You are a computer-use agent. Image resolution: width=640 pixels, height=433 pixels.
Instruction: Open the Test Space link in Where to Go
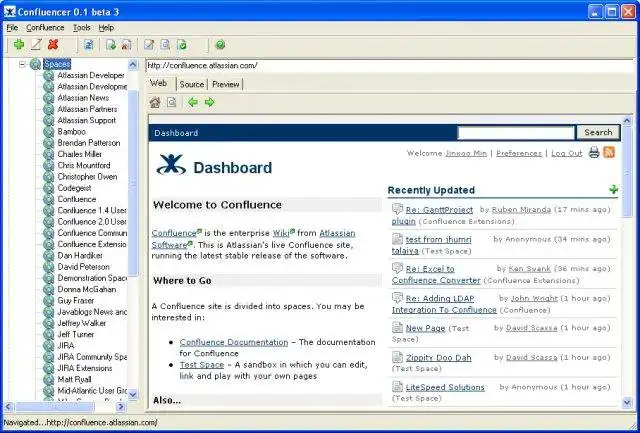(x=202, y=364)
